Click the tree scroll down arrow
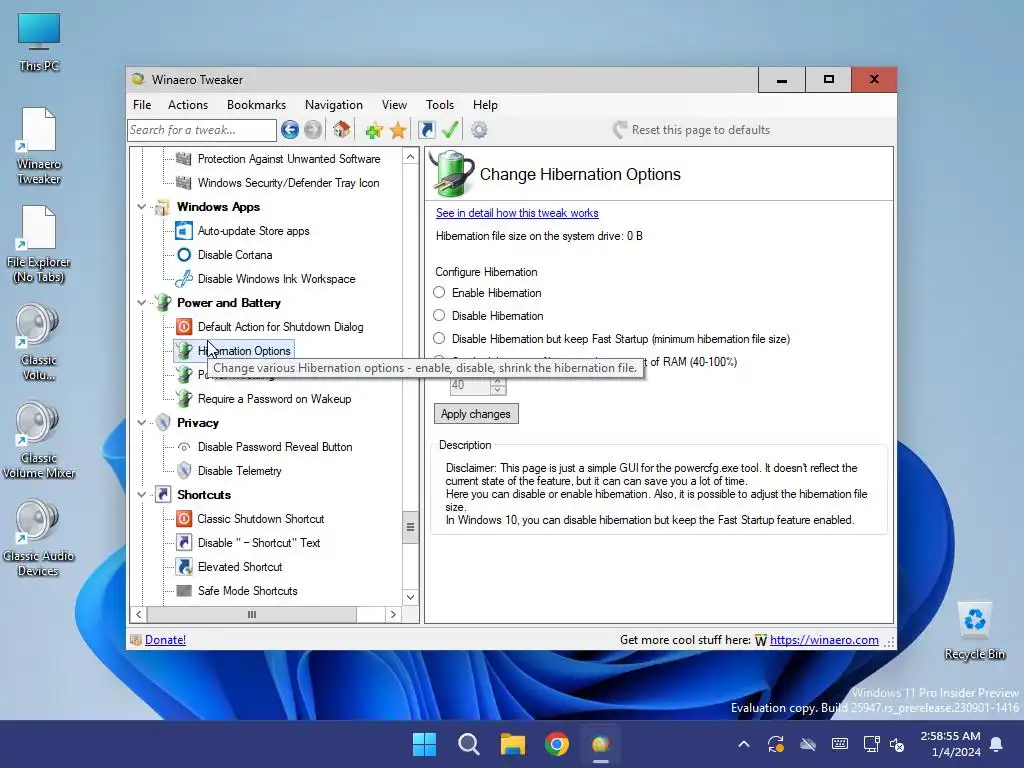Image resolution: width=1024 pixels, height=768 pixels. (410, 597)
